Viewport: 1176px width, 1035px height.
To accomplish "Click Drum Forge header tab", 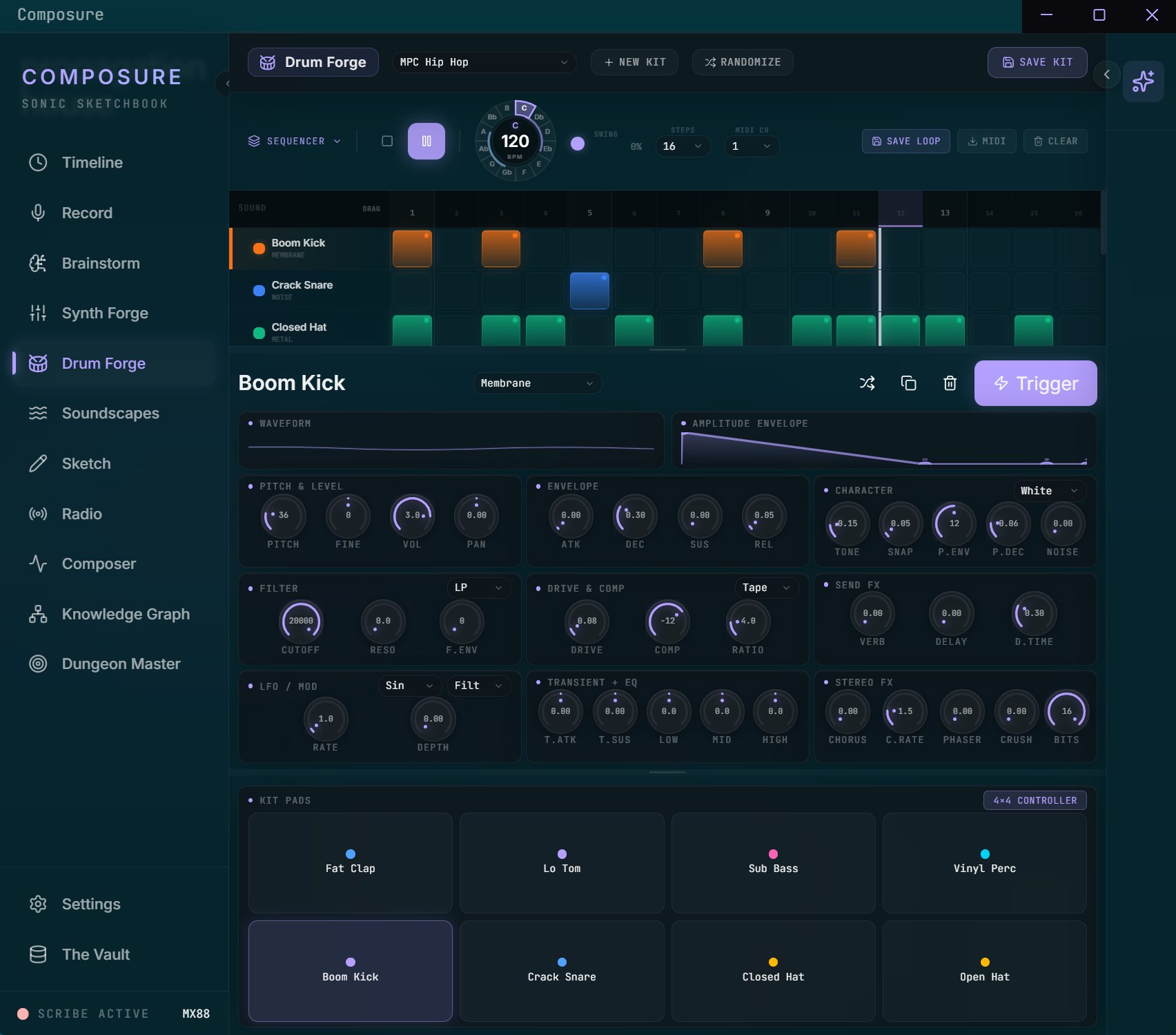I will (x=313, y=62).
